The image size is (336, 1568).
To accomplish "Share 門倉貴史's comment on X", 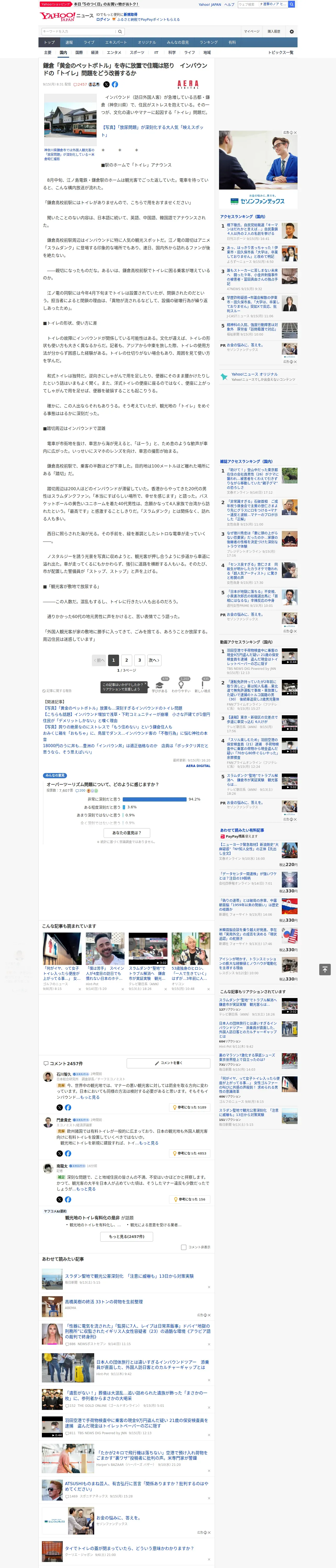I will pos(59,1154).
